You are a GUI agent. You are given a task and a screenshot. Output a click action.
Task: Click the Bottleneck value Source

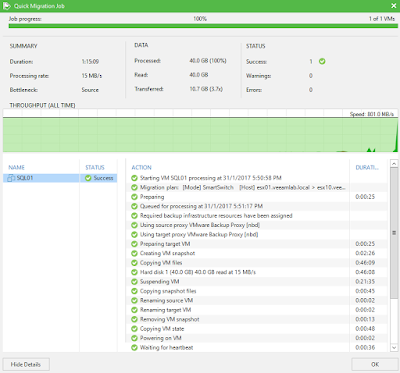pos(90,90)
